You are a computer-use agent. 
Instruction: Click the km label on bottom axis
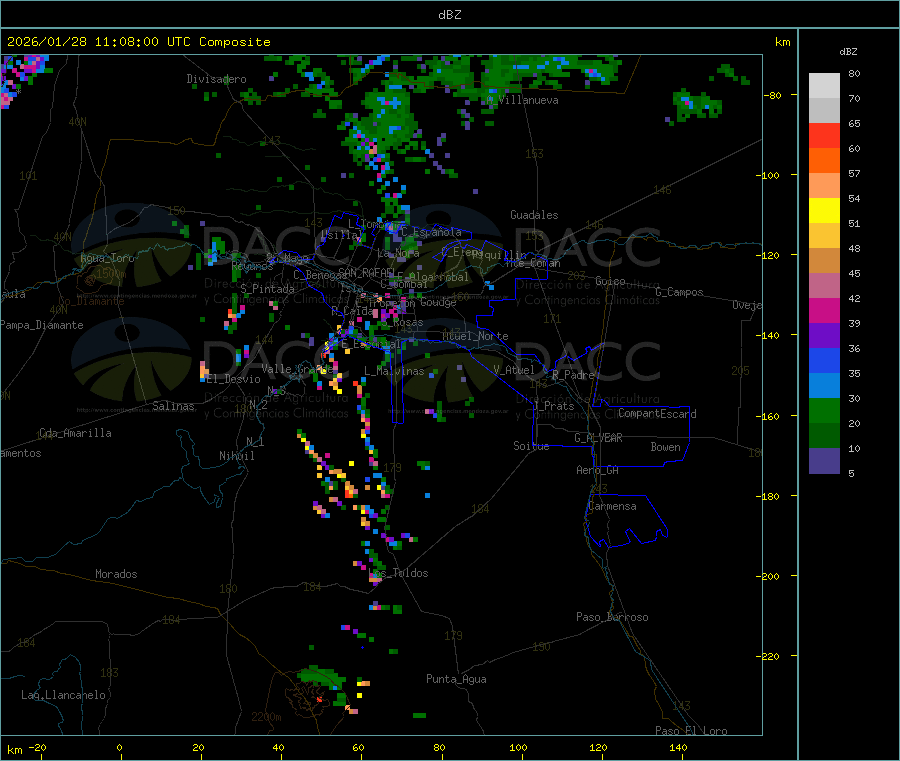(14, 750)
